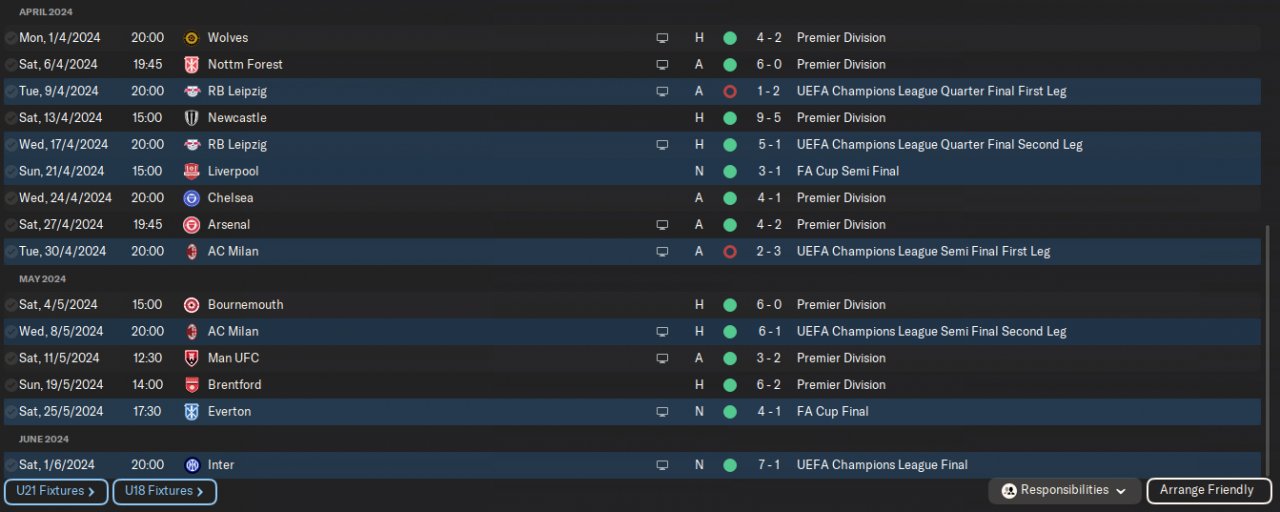Open the Responsibilities dropdown
This screenshot has height=512, width=1280.
(1065, 491)
